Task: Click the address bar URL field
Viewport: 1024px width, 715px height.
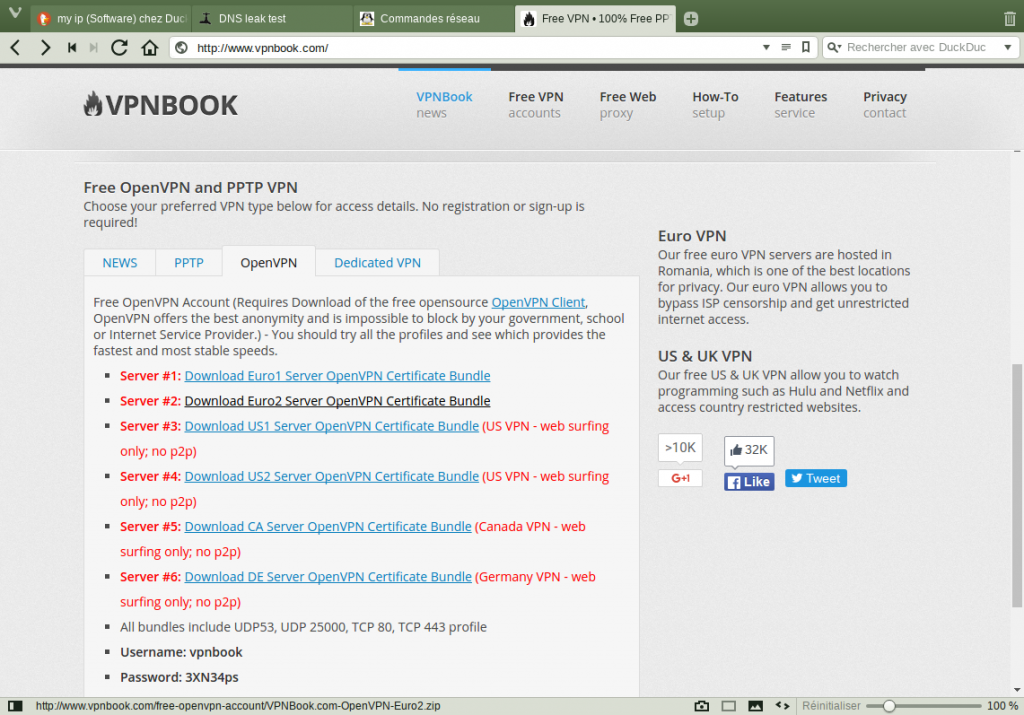Action: tap(477, 48)
